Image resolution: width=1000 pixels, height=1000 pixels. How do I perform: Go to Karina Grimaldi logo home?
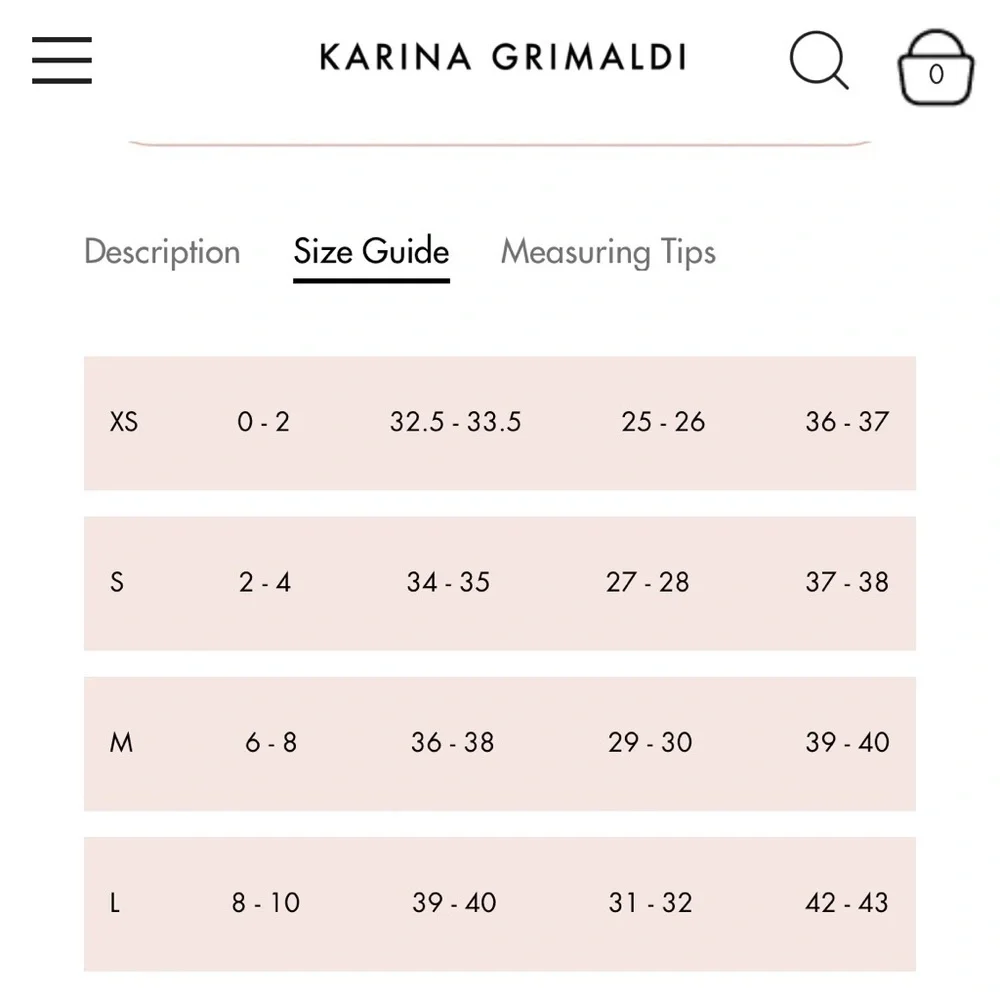(x=503, y=57)
